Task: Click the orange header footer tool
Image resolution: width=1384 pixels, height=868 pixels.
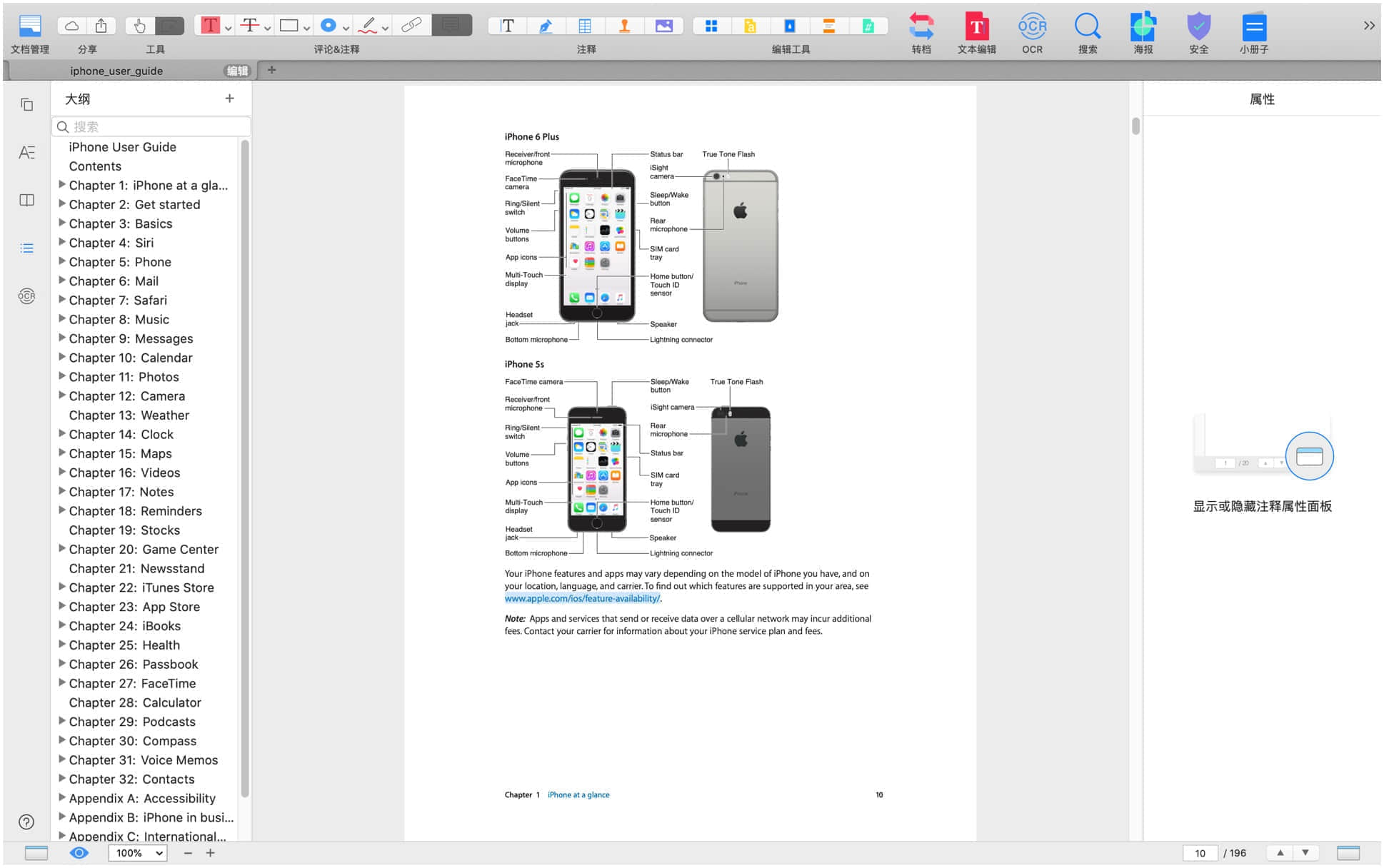Action: click(x=828, y=26)
